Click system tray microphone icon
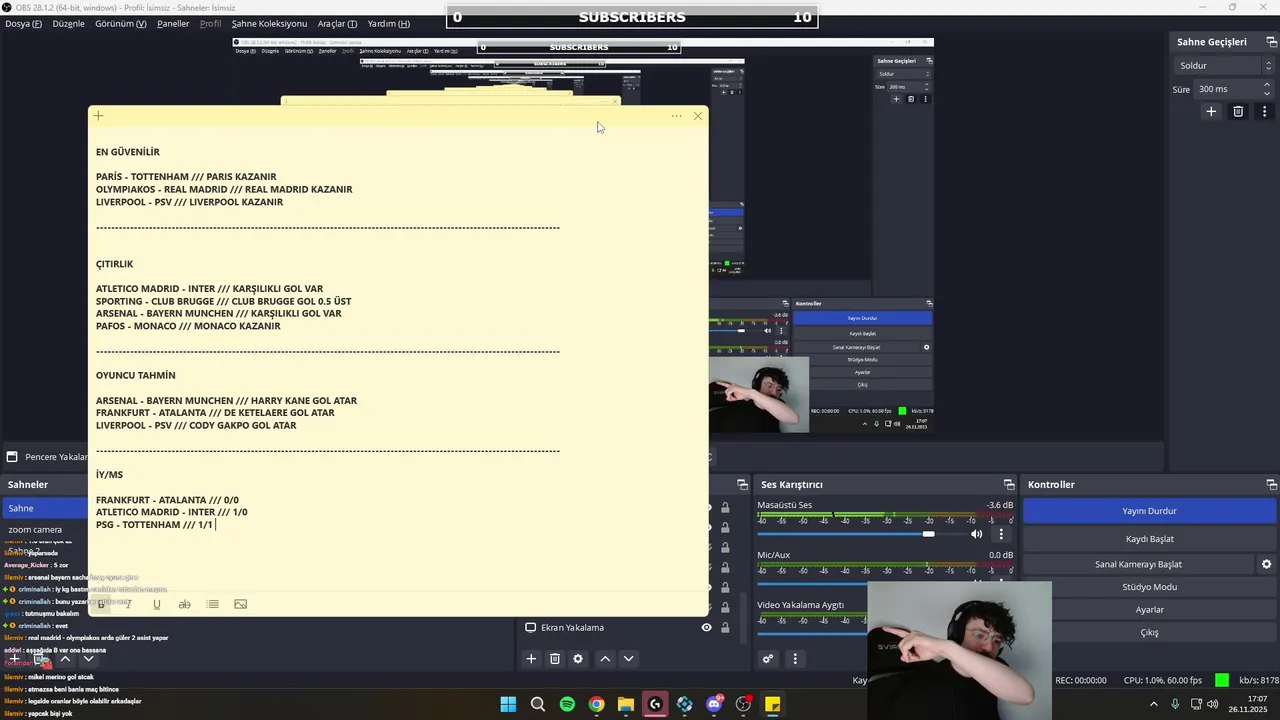Viewport: 1280px width, 720px height. click(x=1175, y=704)
